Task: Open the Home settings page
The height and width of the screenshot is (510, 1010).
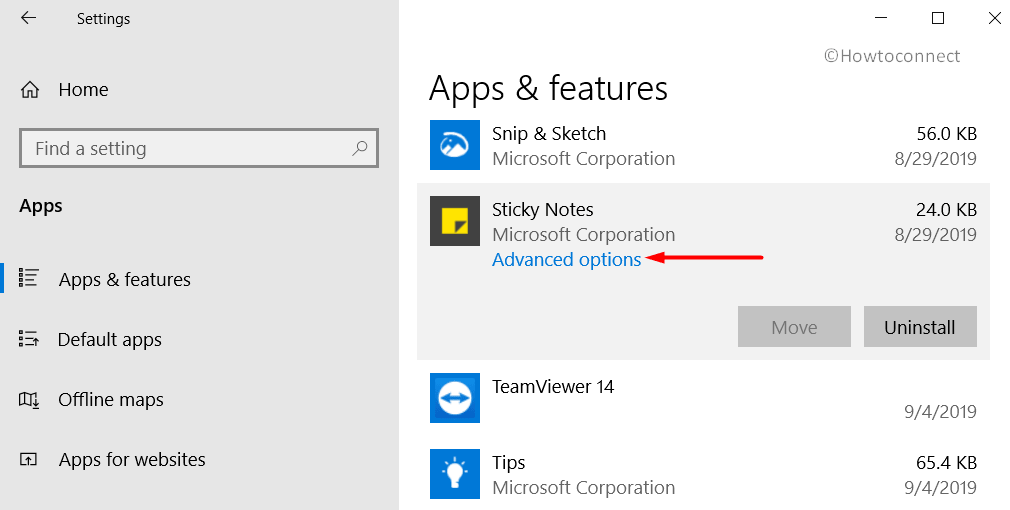Action: pos(83,90)
